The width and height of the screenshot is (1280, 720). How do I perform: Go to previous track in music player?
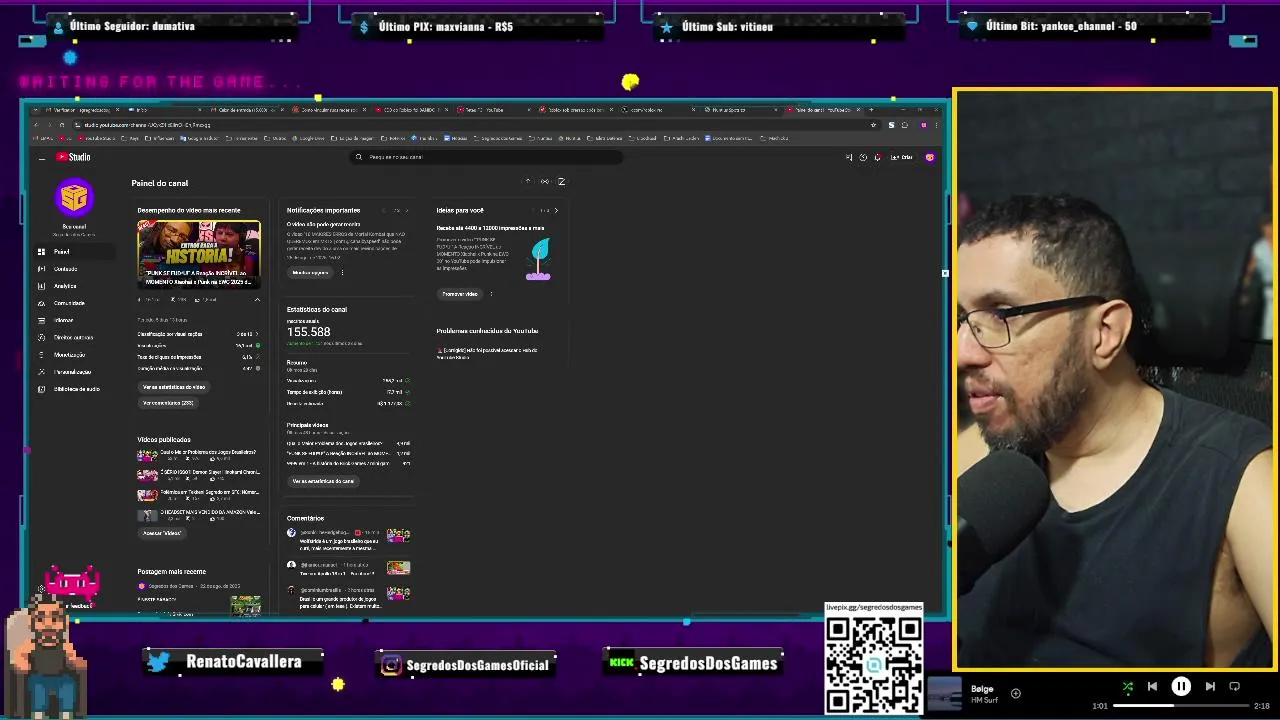(x=1152, y=686)
